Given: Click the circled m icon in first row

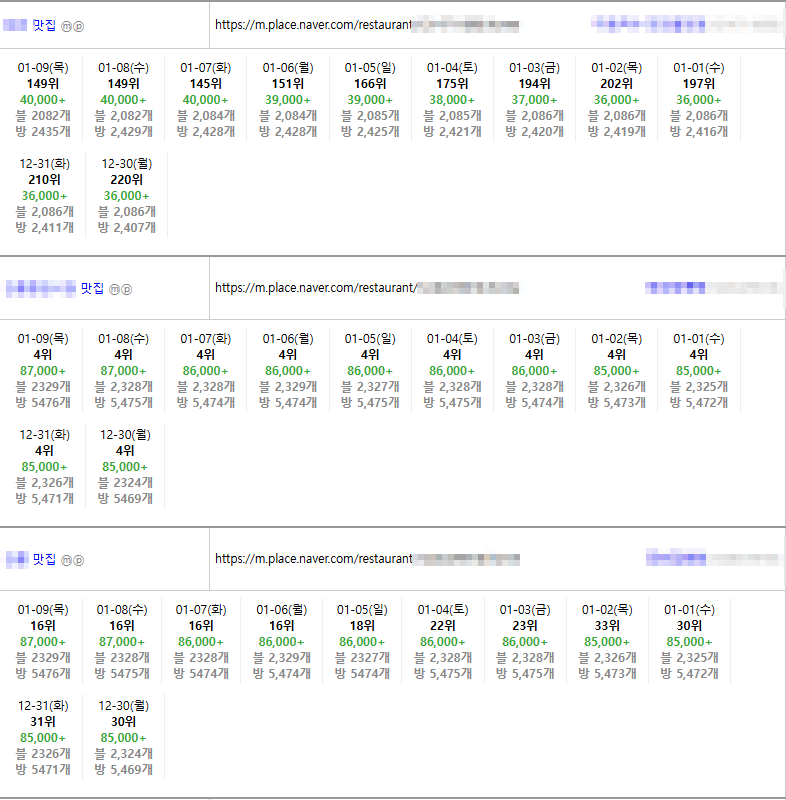Looking at the screenshot, I should (x=66, y=25).
